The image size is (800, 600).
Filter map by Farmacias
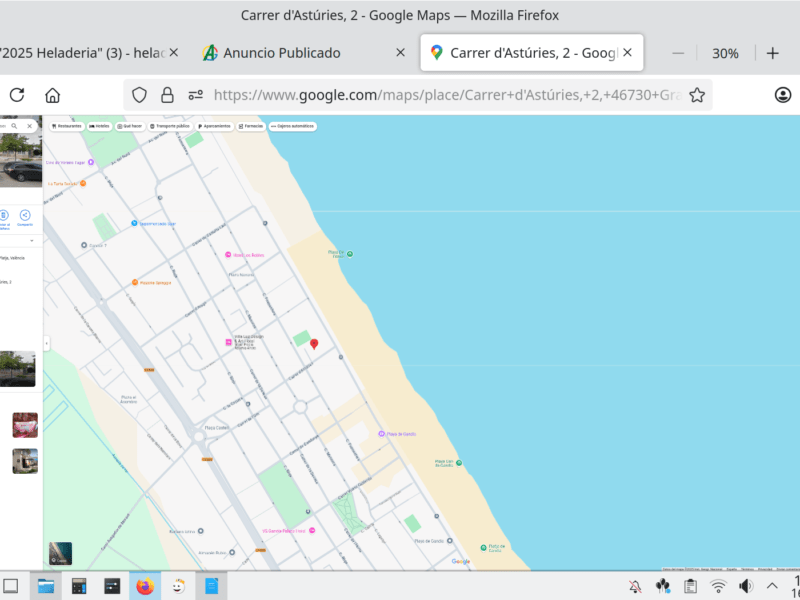(251, 126)
